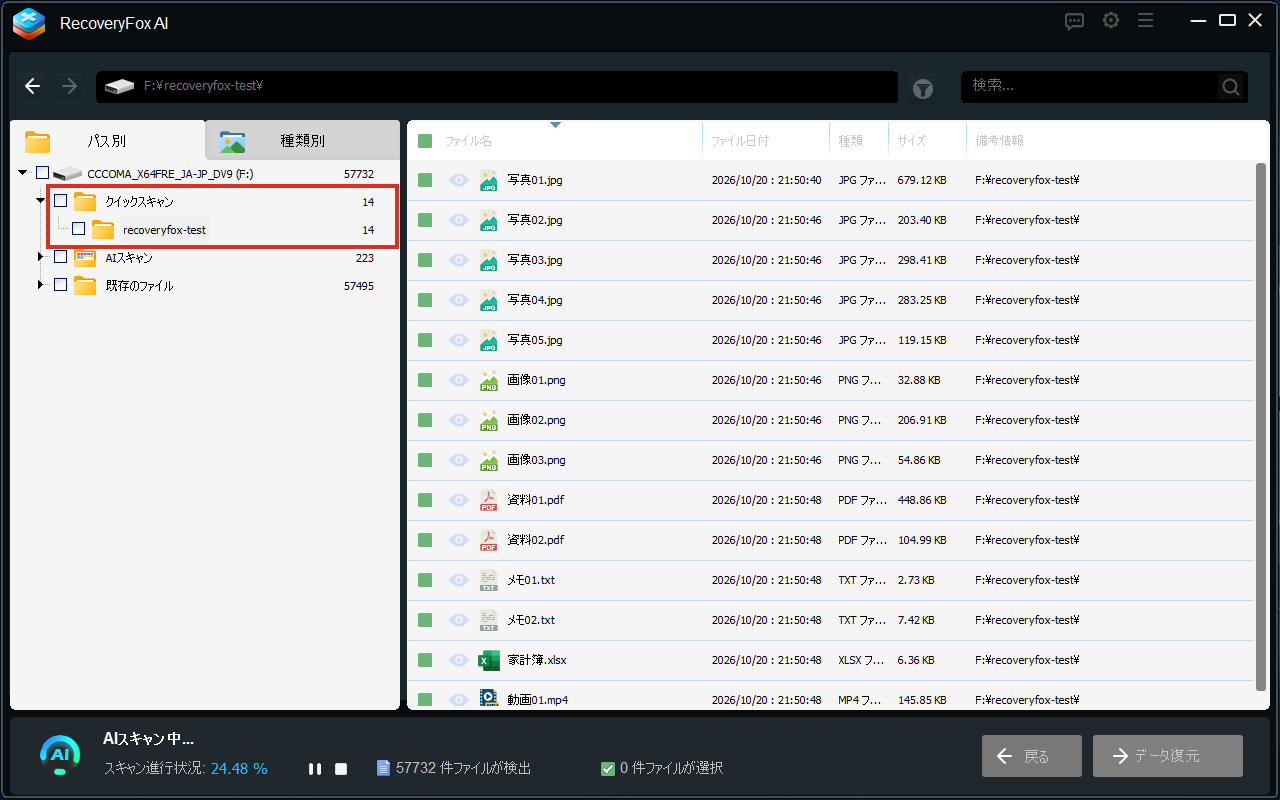Check the AIスキャン tree checkbox

pyautogui.click(x=60, y=257)
